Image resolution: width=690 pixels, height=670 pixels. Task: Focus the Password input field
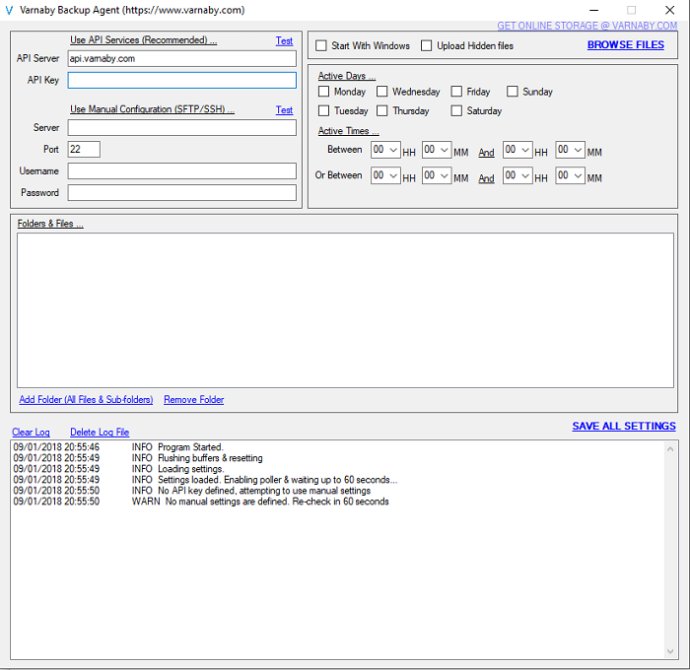182,192
